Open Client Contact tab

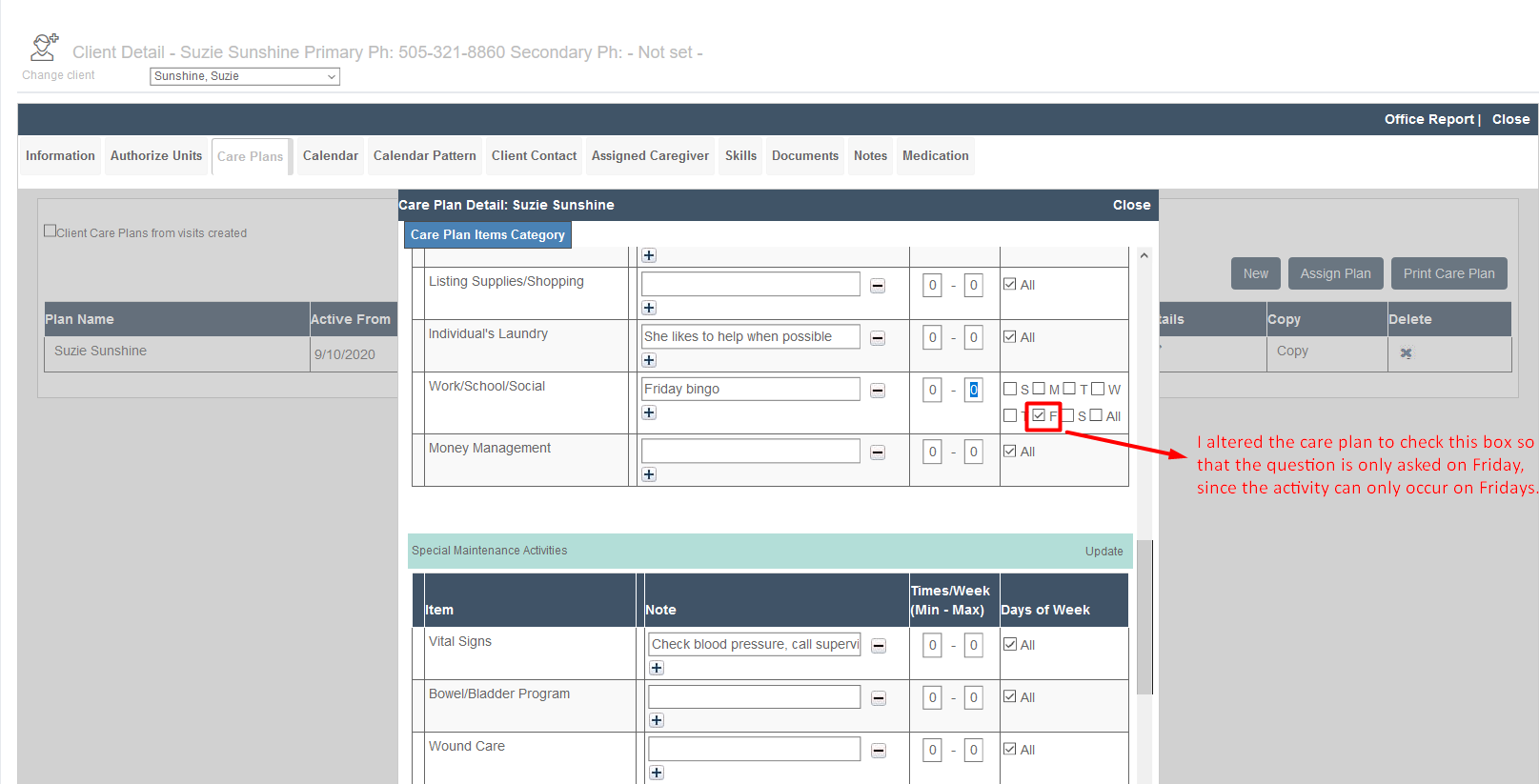(534, 156)
